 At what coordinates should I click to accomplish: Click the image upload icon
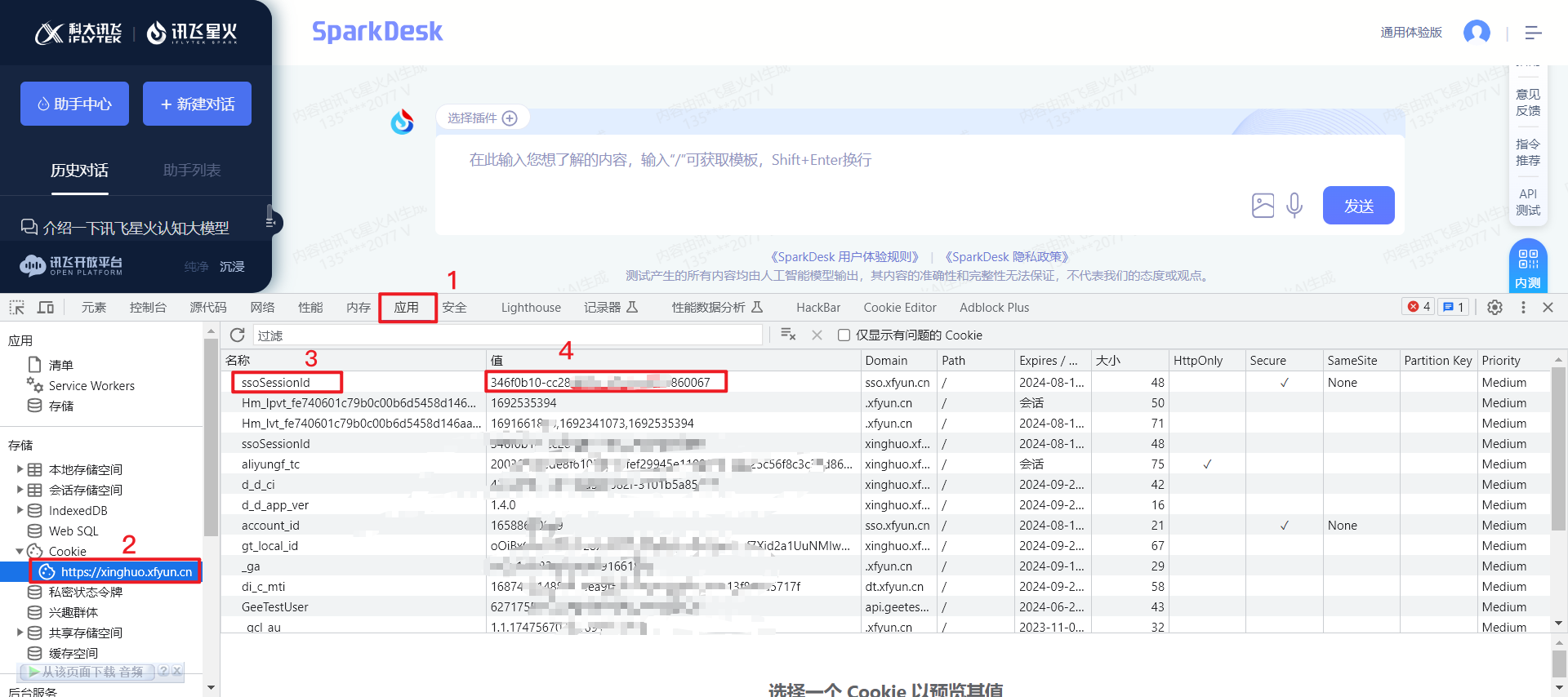1263,205
